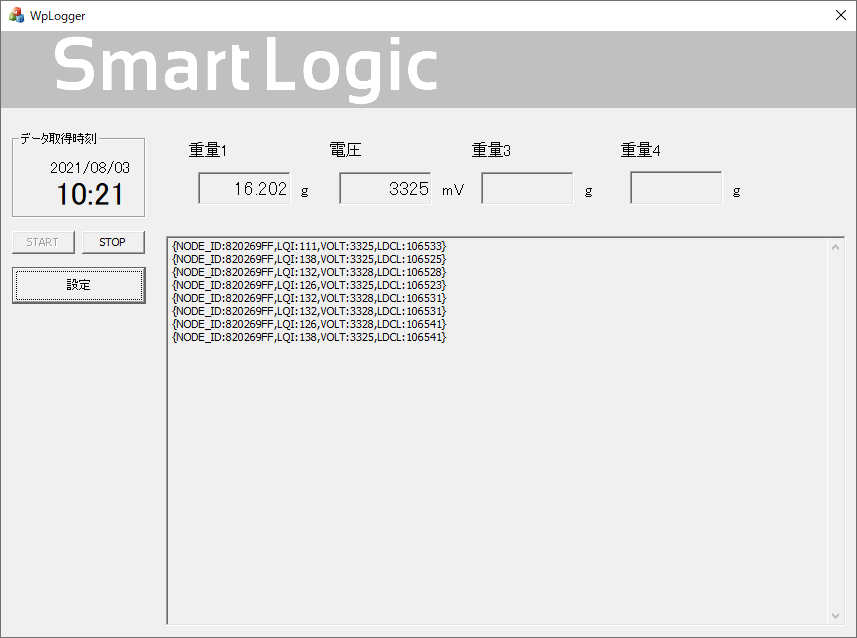The width and height of the screenshot is (857, 638).
Task: Open the 設定 settings dialog
Action: [x=78, y=285]
